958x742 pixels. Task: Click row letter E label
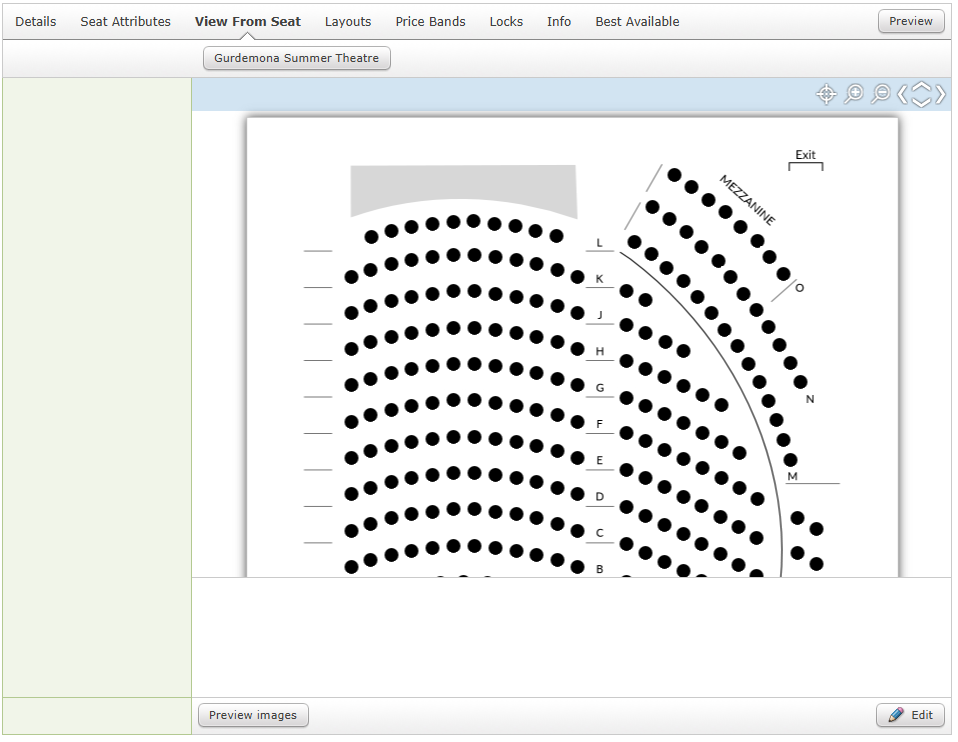click(599, 460)
